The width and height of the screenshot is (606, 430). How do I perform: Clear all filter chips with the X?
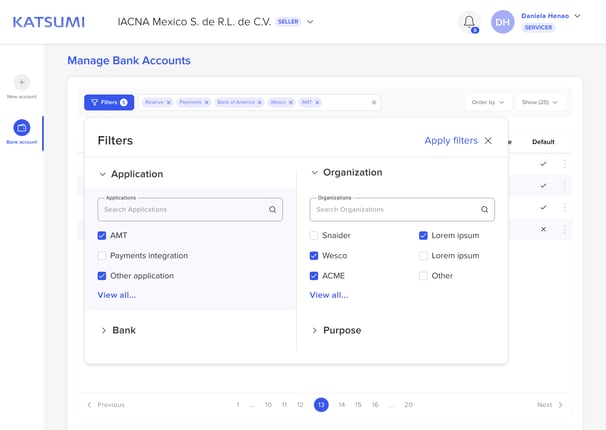(x=374, y=102)
